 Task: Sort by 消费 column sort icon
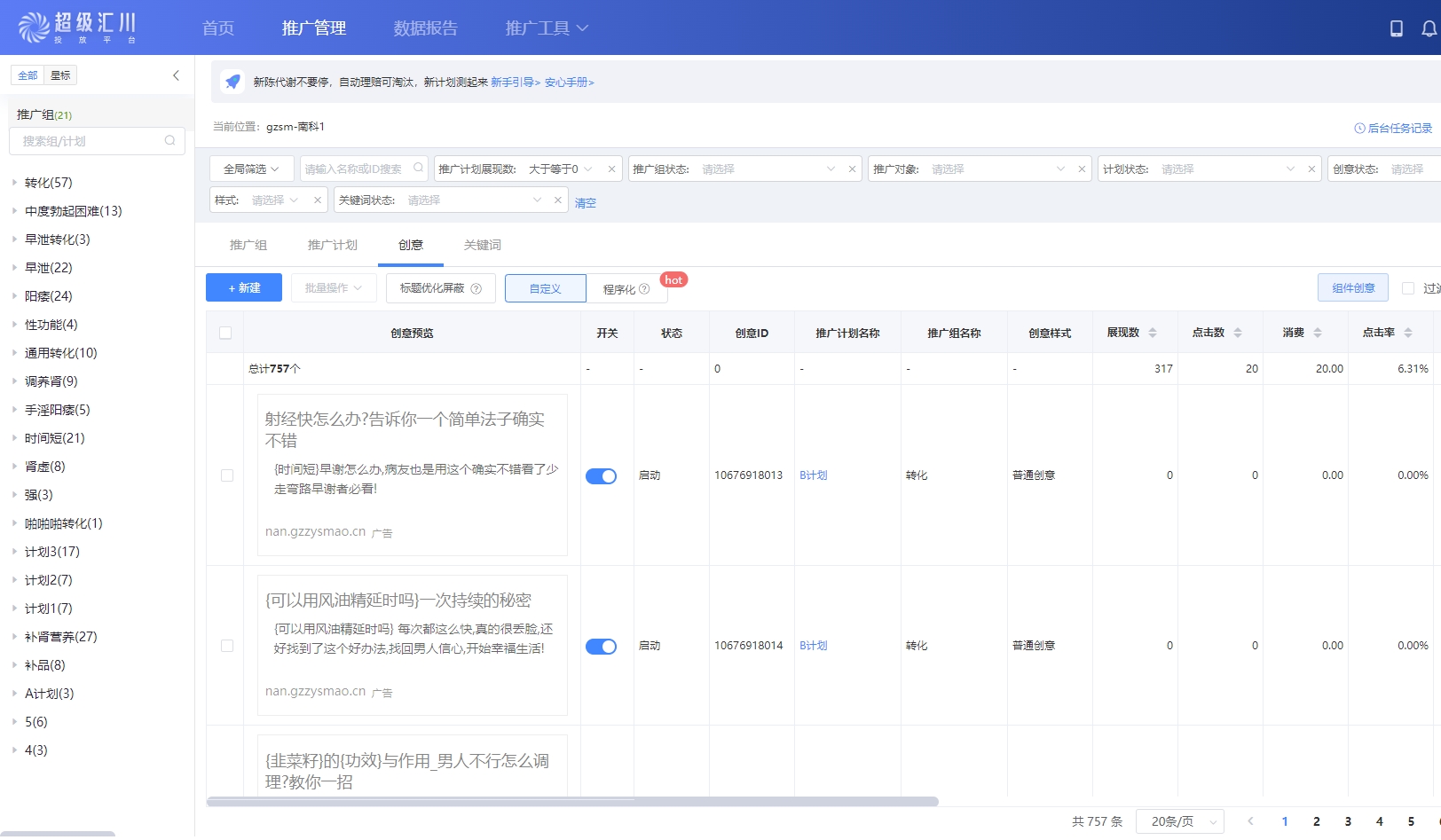pos(1318,333)
